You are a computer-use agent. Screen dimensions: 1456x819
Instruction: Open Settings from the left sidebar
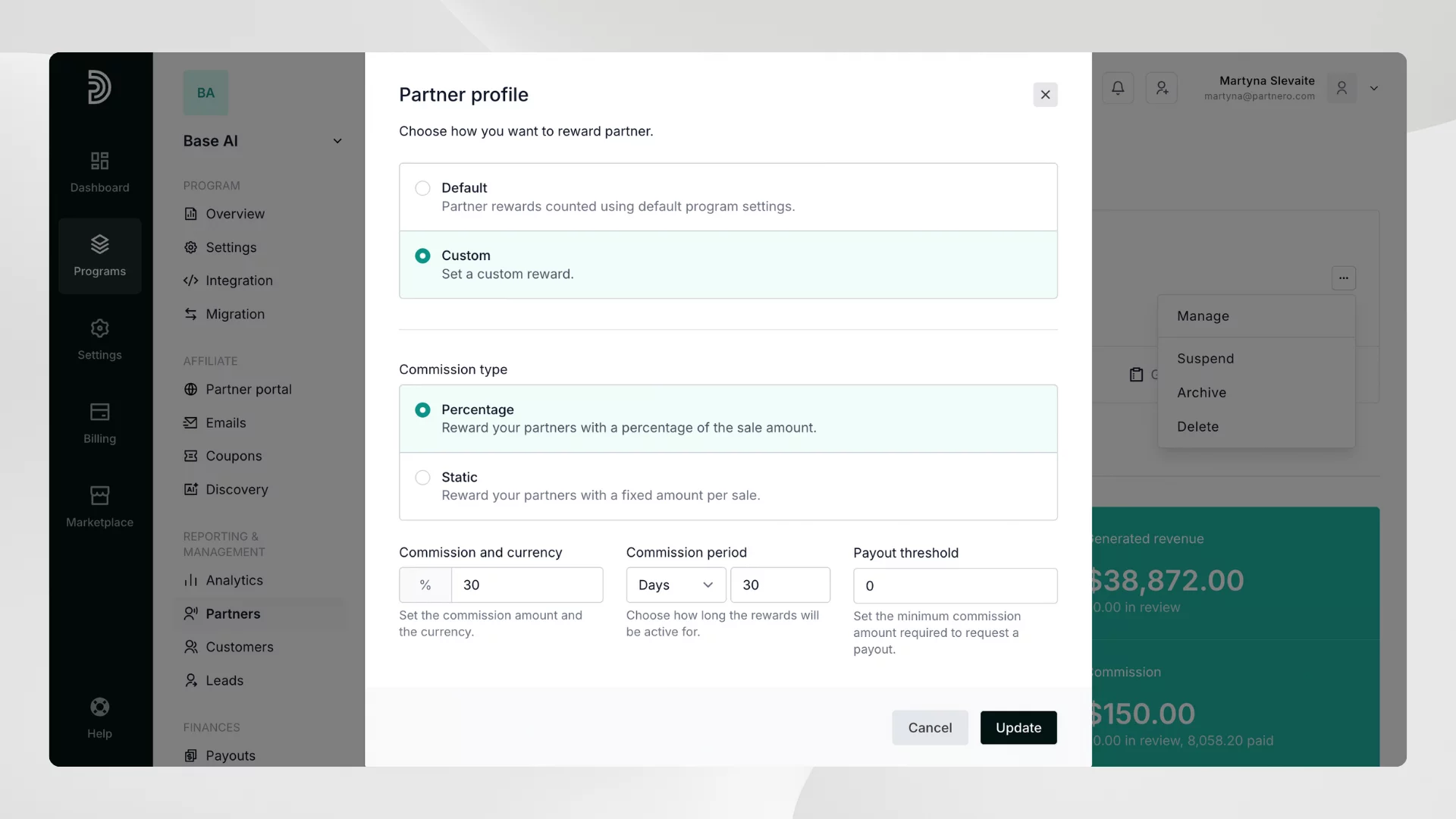pyautogui.click(x=99, y=340)
